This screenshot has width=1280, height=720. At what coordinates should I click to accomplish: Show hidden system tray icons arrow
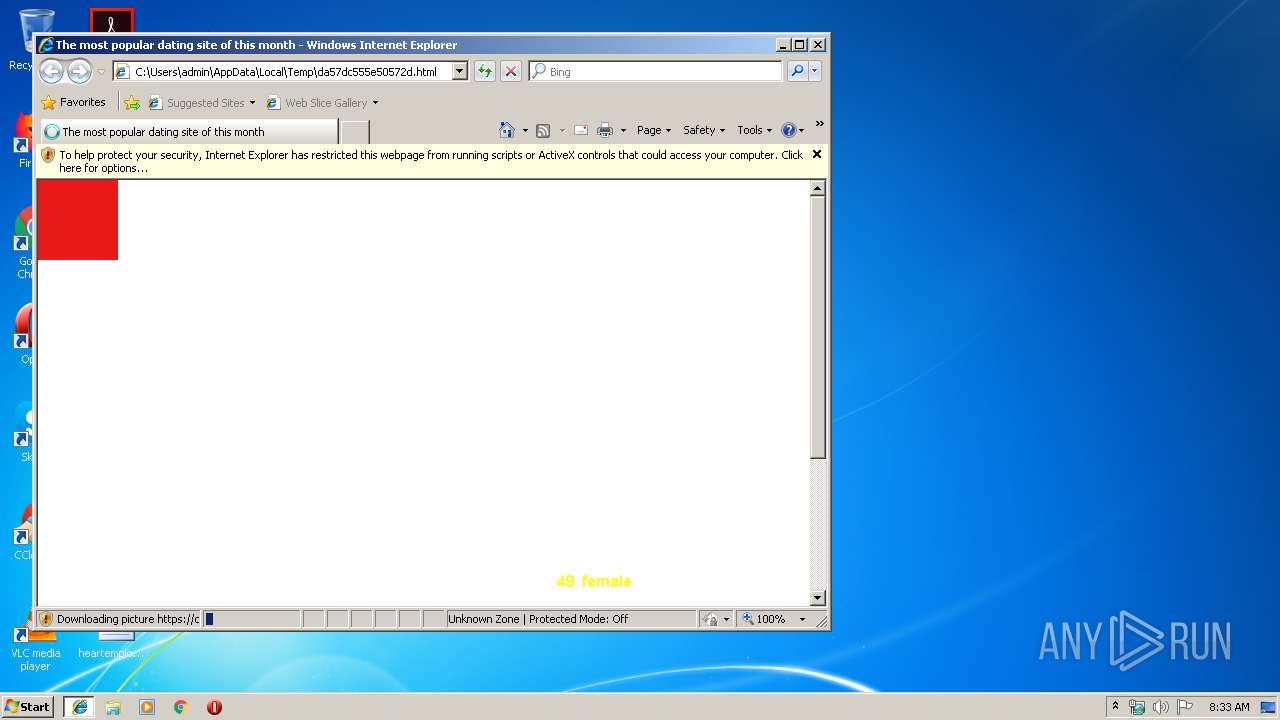(x=1116, y=706)
